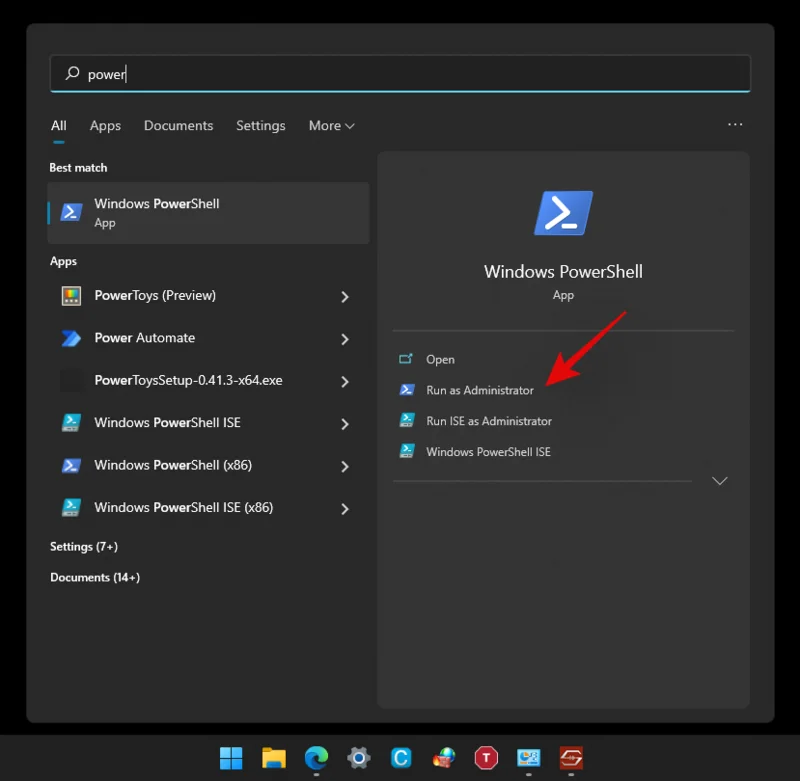
Task: Switch to the Apps tab
Action: pos(104,125)
